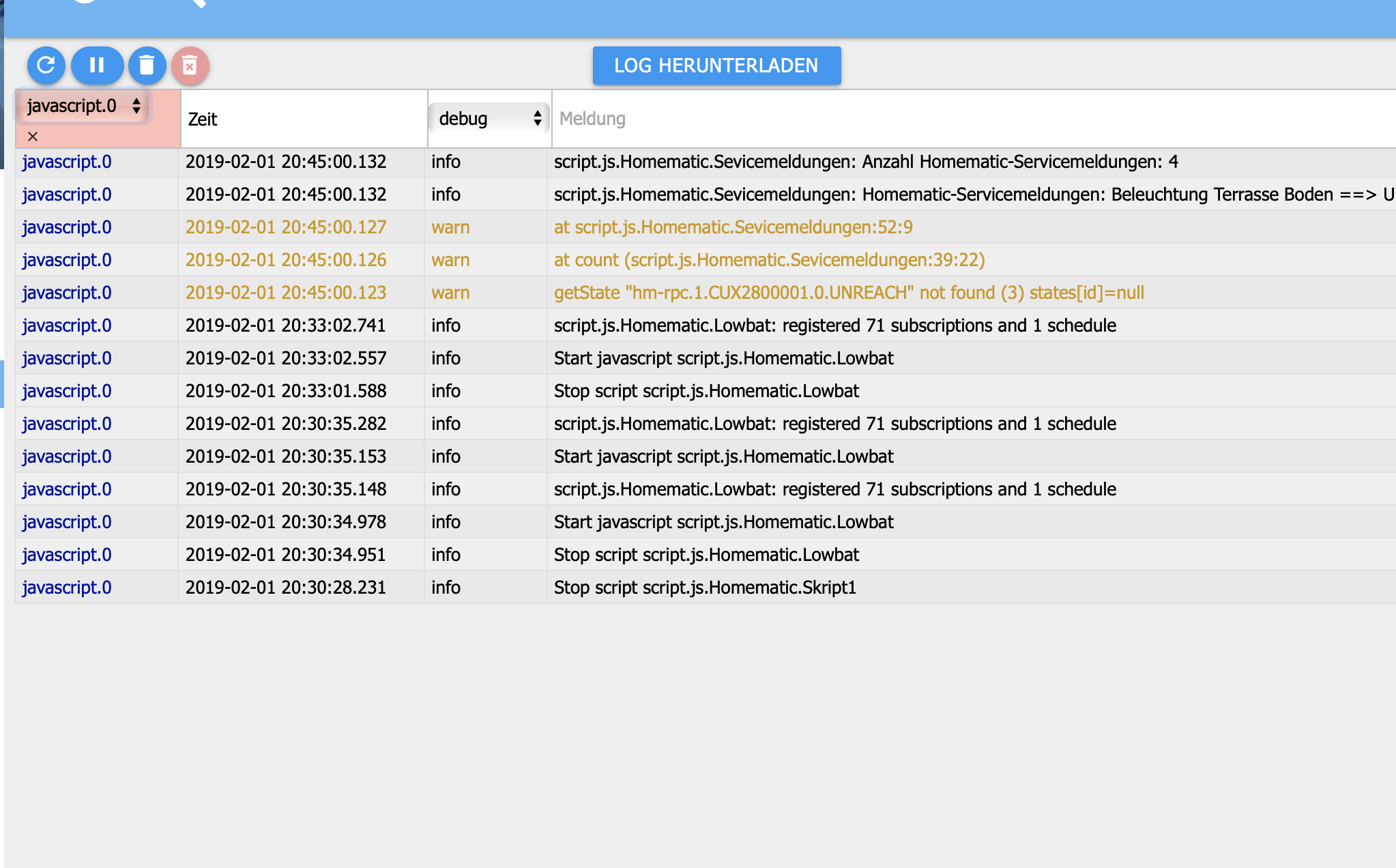This screenshot has width=1396, height=868.
Task: Clear the source filter with the X
Action: click(x=33, y=136)
